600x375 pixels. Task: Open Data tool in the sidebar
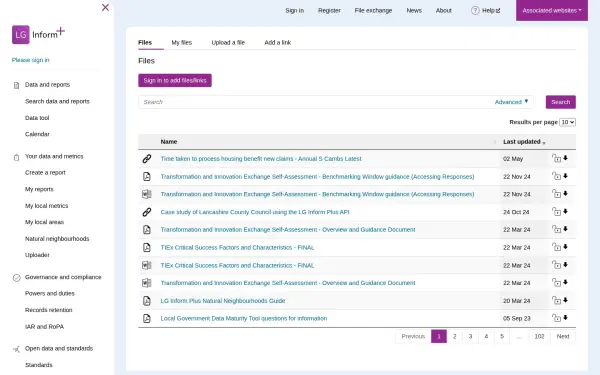coord(37,118)
